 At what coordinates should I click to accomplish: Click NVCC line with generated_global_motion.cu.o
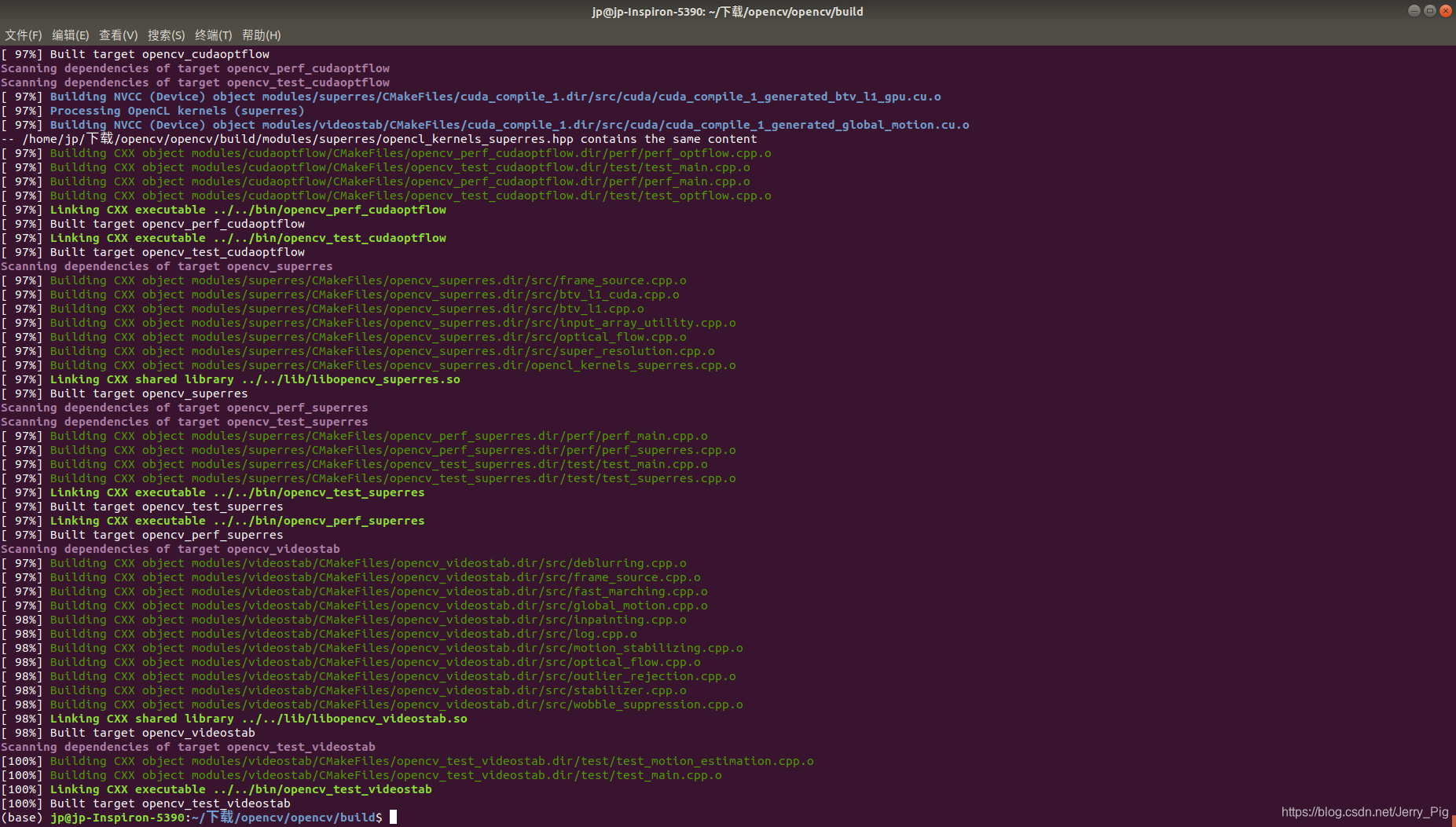pyautogui.click(x=485, y=125)
